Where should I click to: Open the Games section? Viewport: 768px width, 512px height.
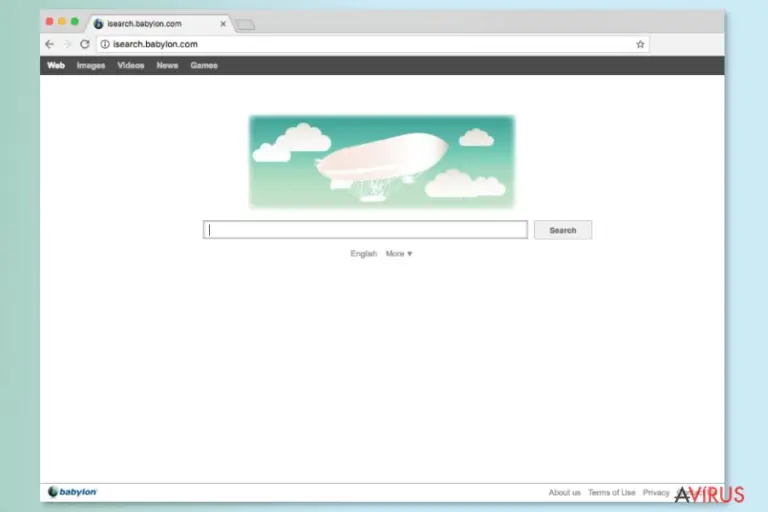204,65
